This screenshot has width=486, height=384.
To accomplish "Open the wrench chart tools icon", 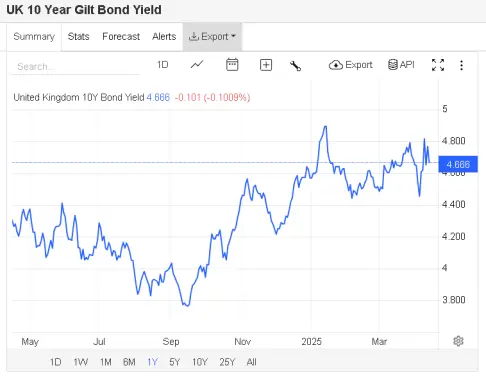I will (x=295, y=66).
